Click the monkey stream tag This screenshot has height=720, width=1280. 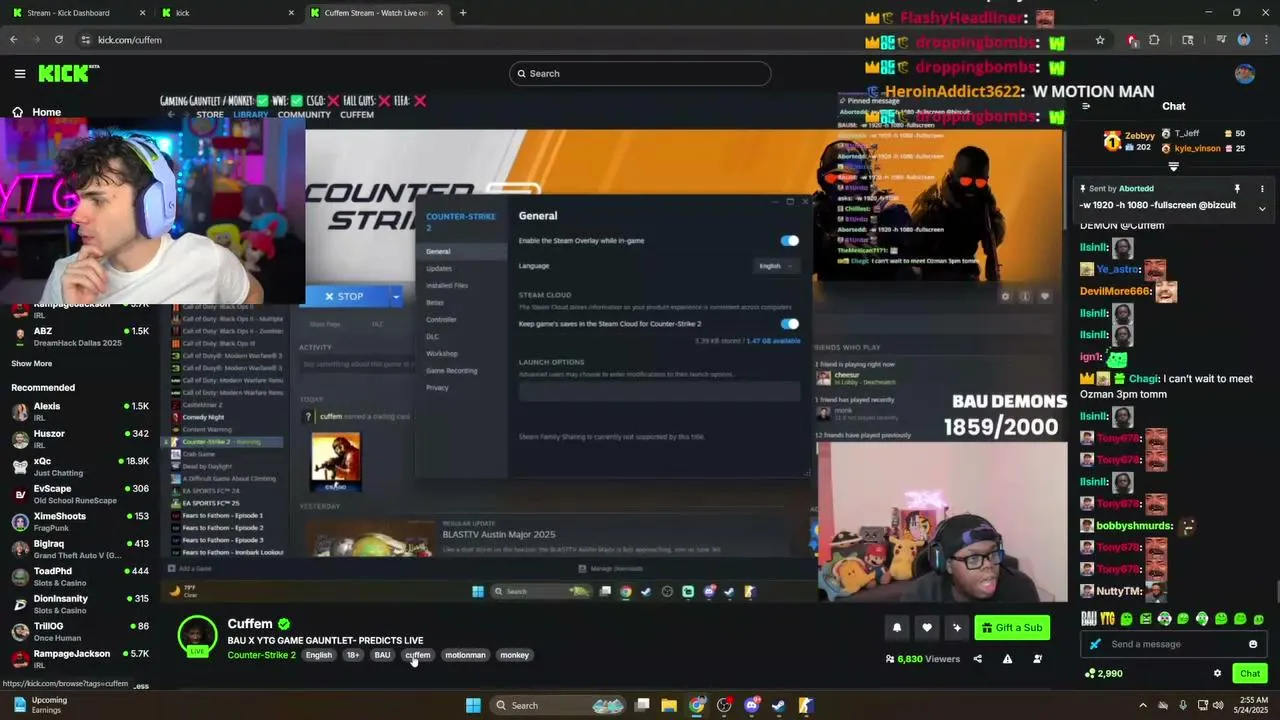point(514,655)
